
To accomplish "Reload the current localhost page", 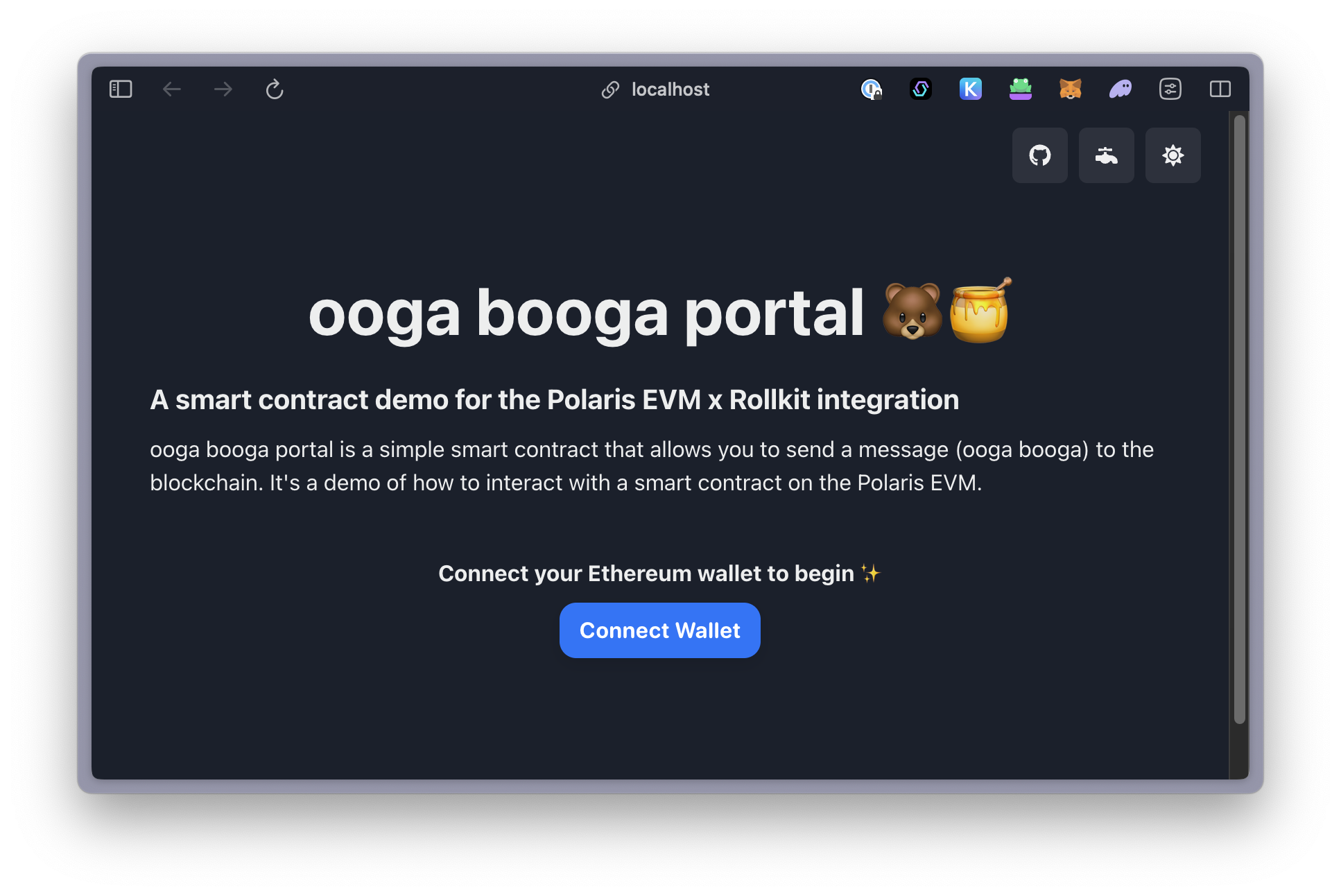I will pyautogui.click(x=275, y=89).
